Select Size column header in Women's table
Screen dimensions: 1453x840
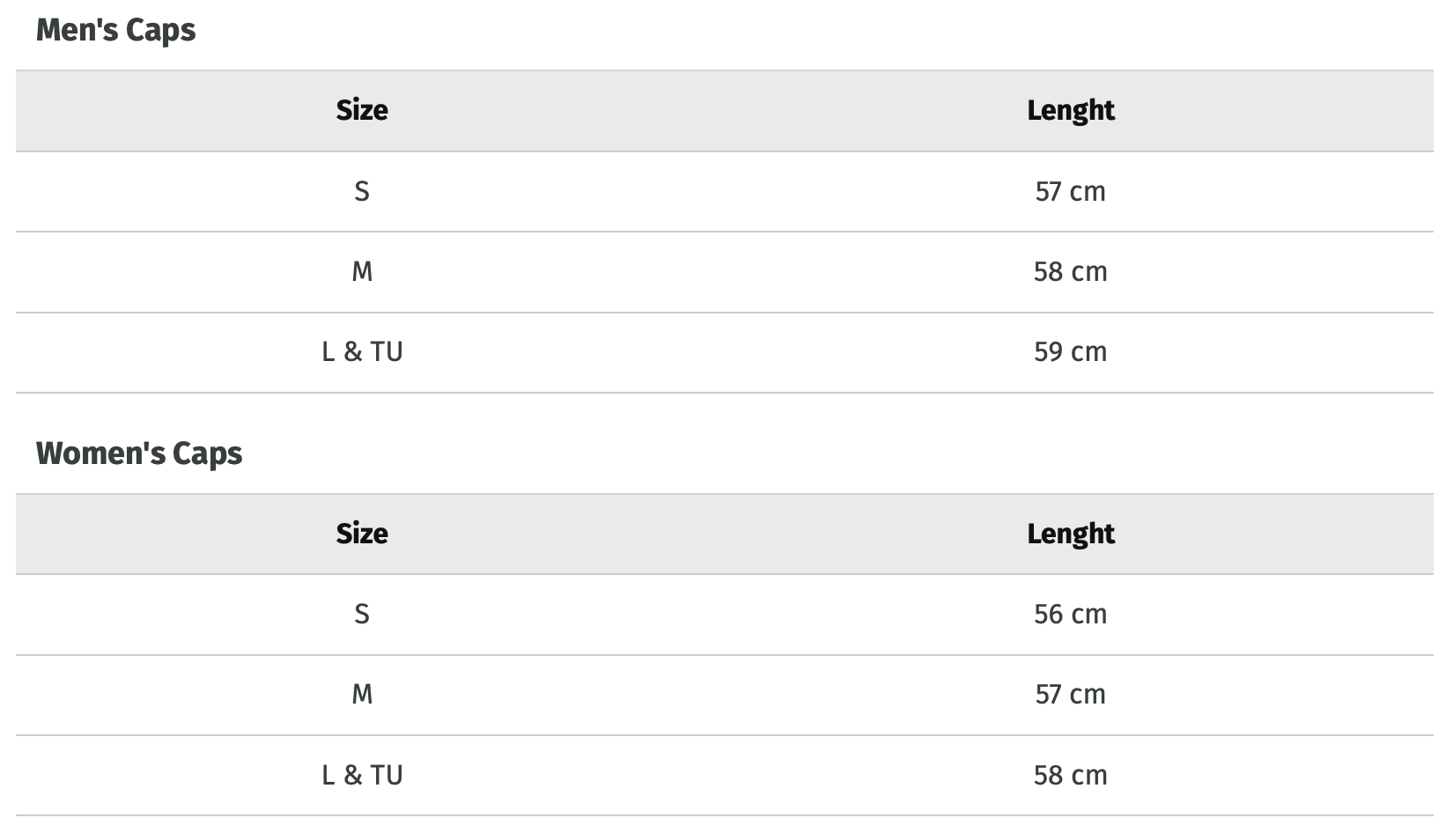coord(362,534)
